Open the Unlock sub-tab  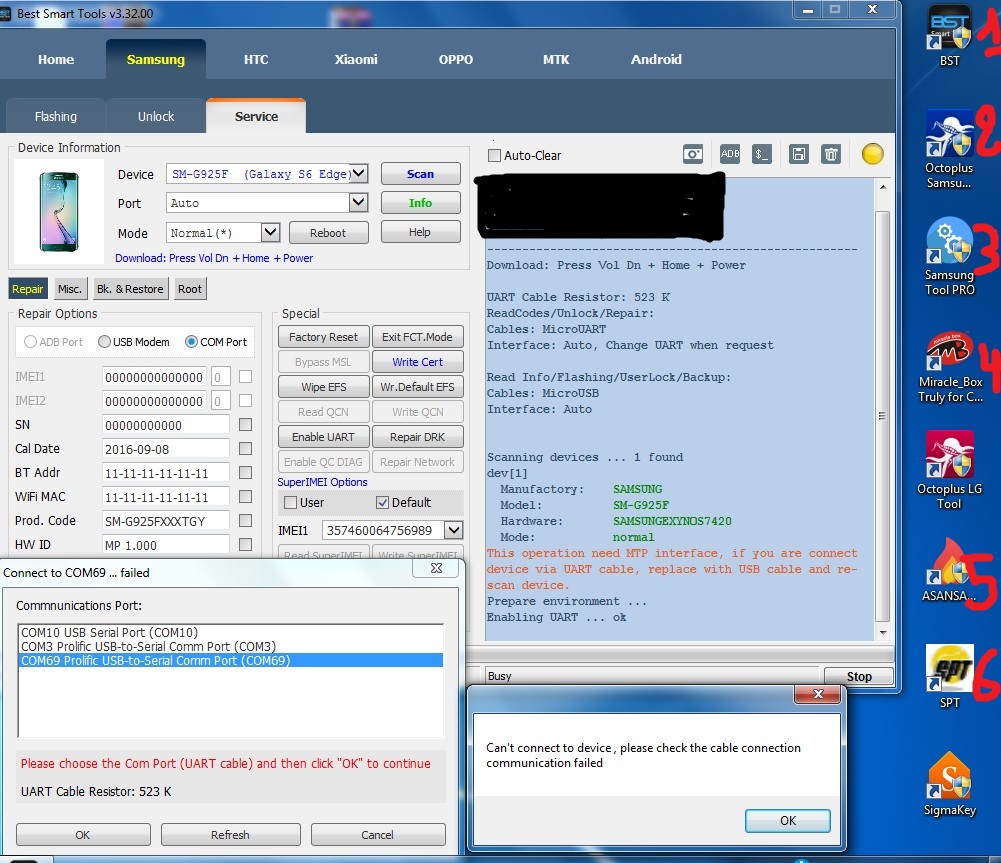coord(156,117)
